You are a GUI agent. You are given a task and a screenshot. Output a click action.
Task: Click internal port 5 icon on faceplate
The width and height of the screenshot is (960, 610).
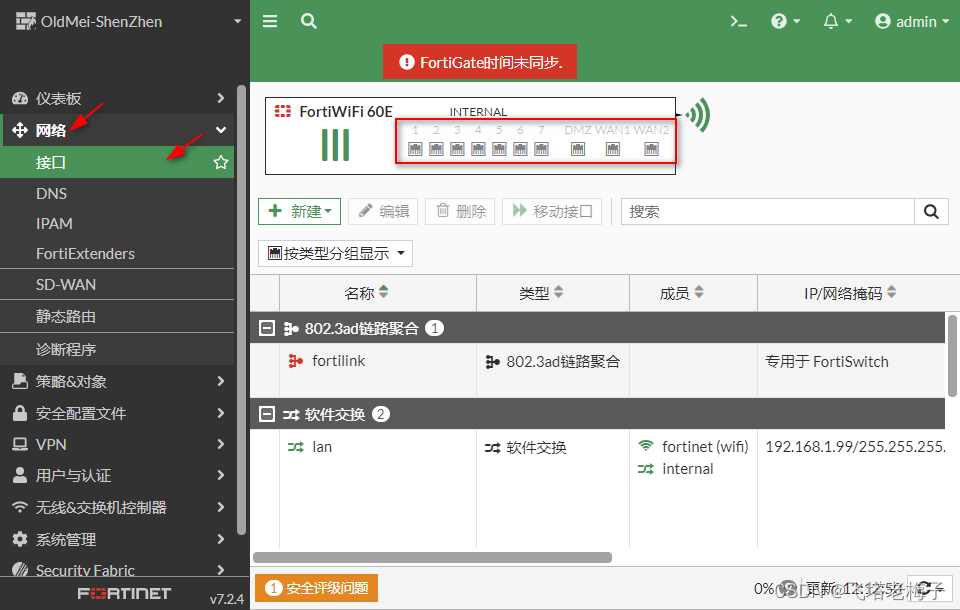[499, 149]
